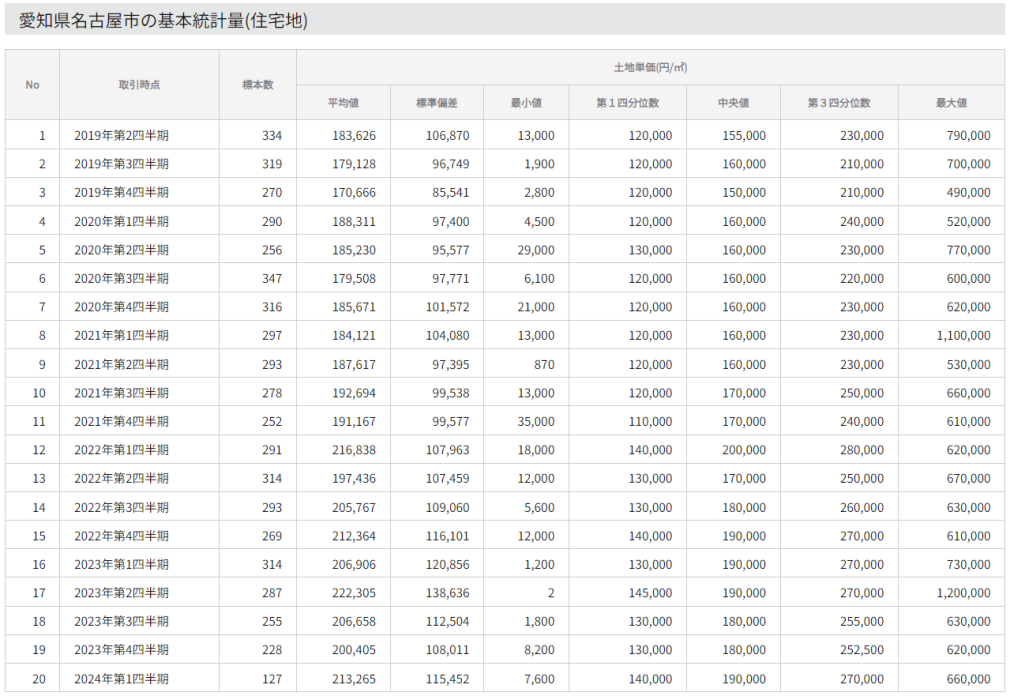Click first quartile value 145,000
This screenshot has height=696, width=1010.
click(x=650, y=593)
